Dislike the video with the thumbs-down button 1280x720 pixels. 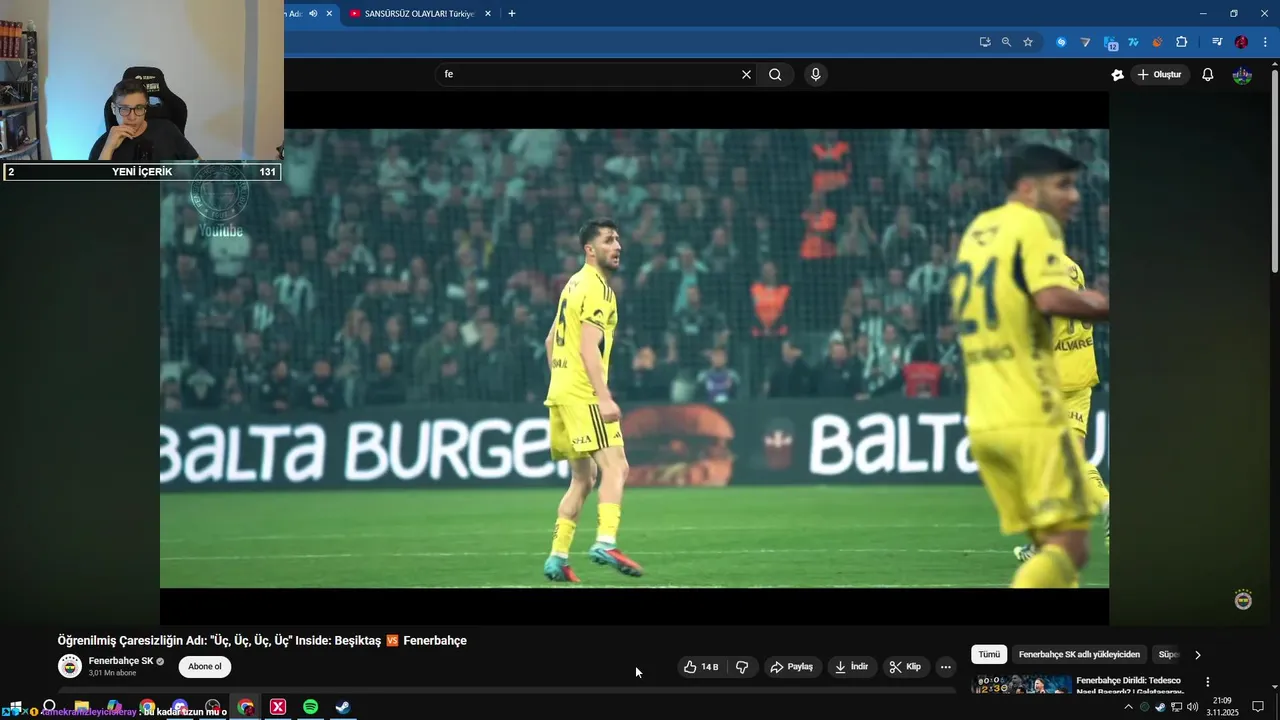coord(742,667)
